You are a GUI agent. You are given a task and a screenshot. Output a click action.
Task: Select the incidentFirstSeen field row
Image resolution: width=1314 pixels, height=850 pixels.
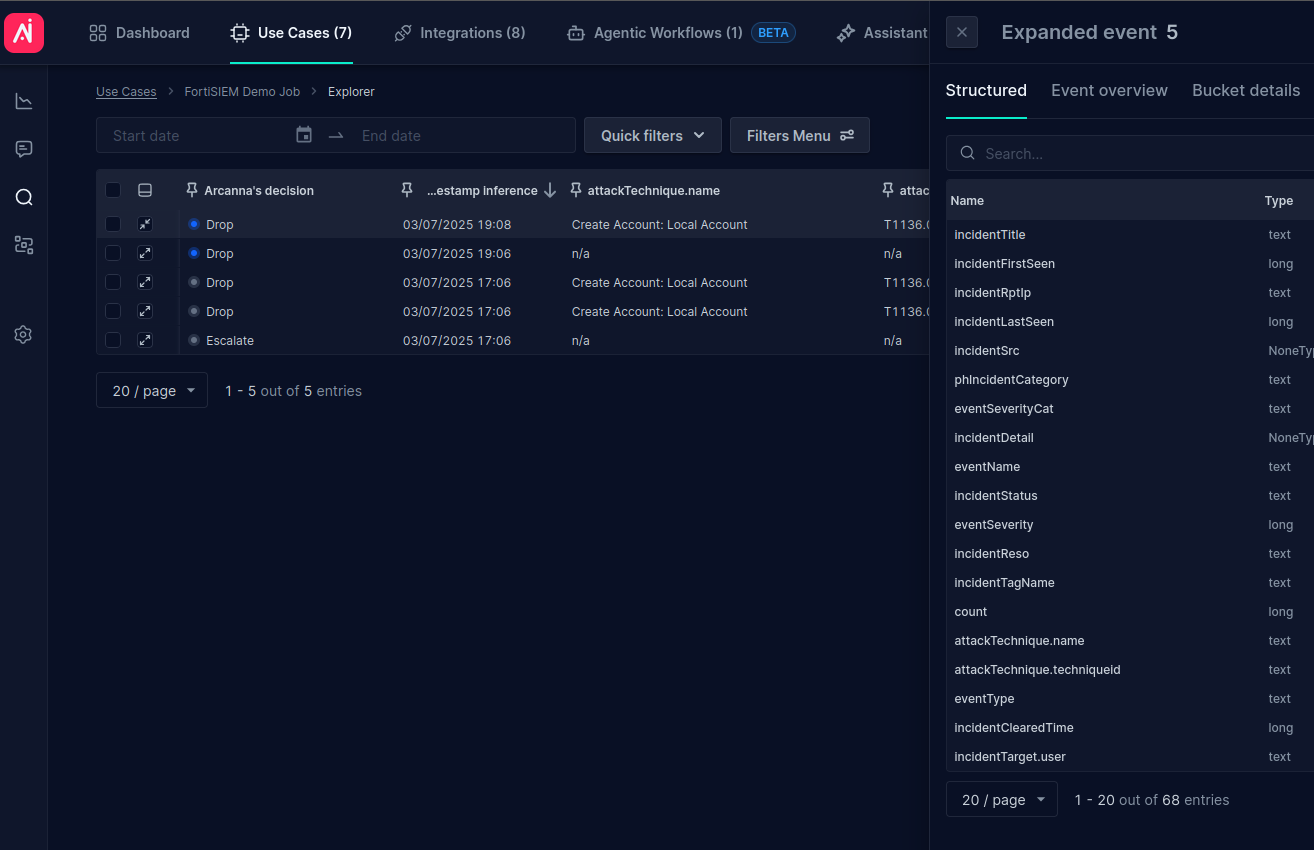point(1130,263)
